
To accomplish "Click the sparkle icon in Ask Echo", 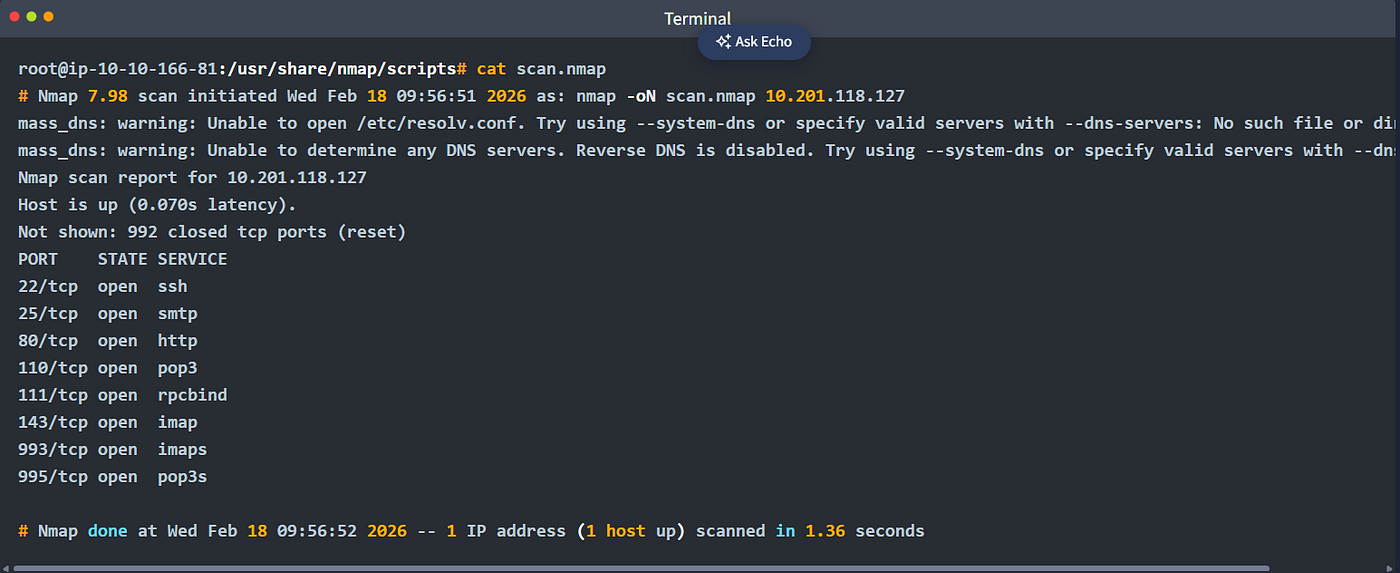I will pyautogui.click(x=723, y=42).
